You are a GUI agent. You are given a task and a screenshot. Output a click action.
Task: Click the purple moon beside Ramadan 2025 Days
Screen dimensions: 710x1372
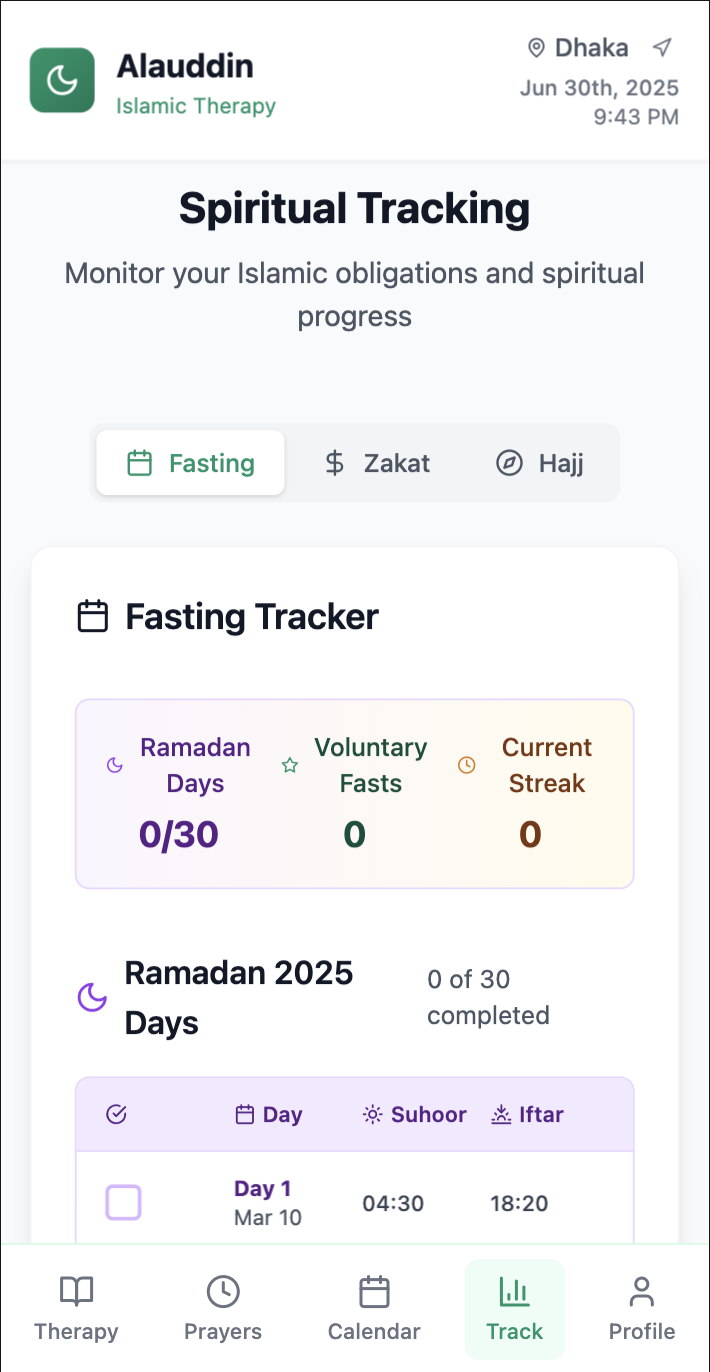[x=92, y=997]
